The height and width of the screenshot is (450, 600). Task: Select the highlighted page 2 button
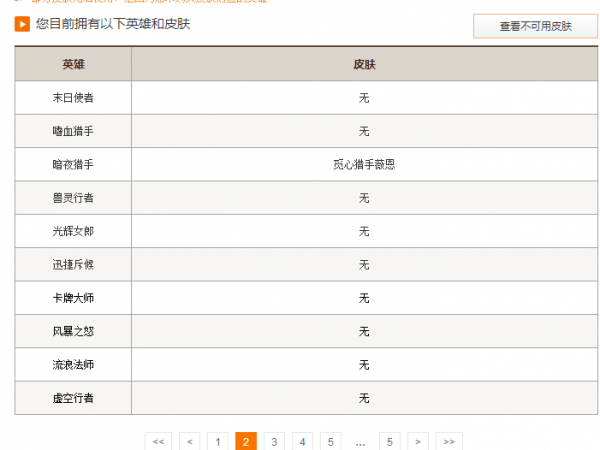pyautogui.click(x=246, y=442)
